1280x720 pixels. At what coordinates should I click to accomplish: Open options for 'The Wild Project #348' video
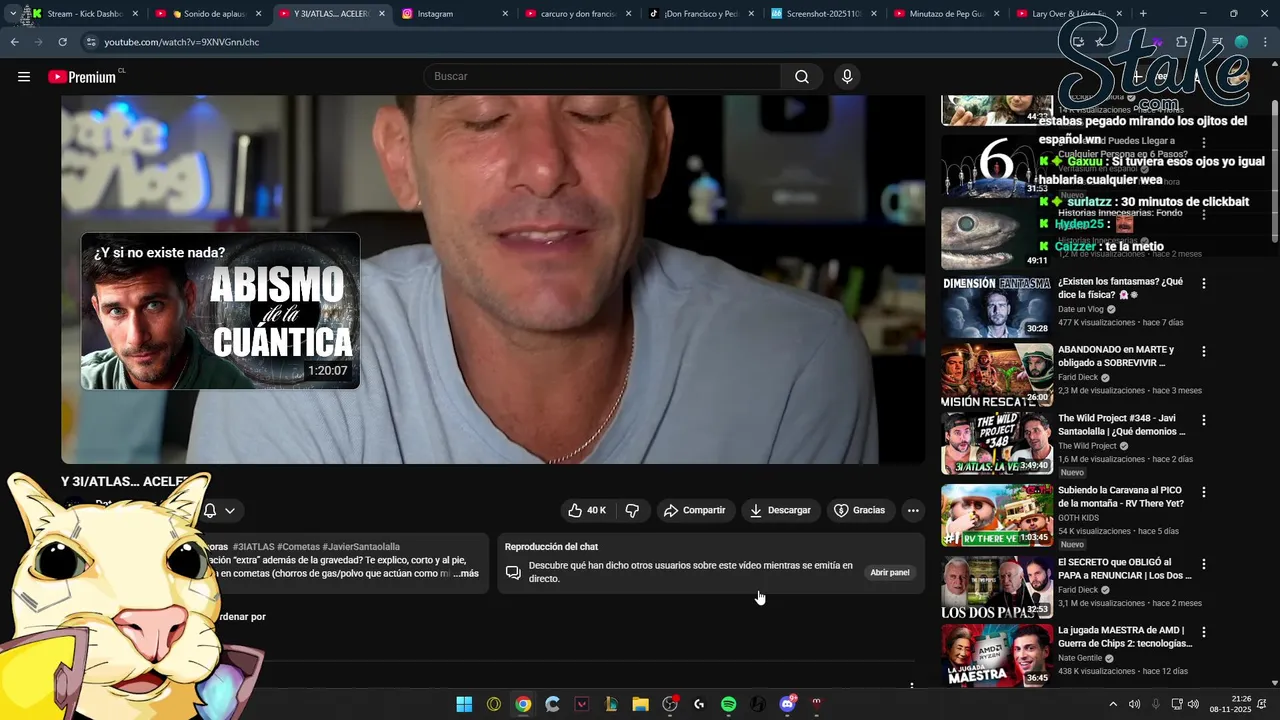[1204, 420]
